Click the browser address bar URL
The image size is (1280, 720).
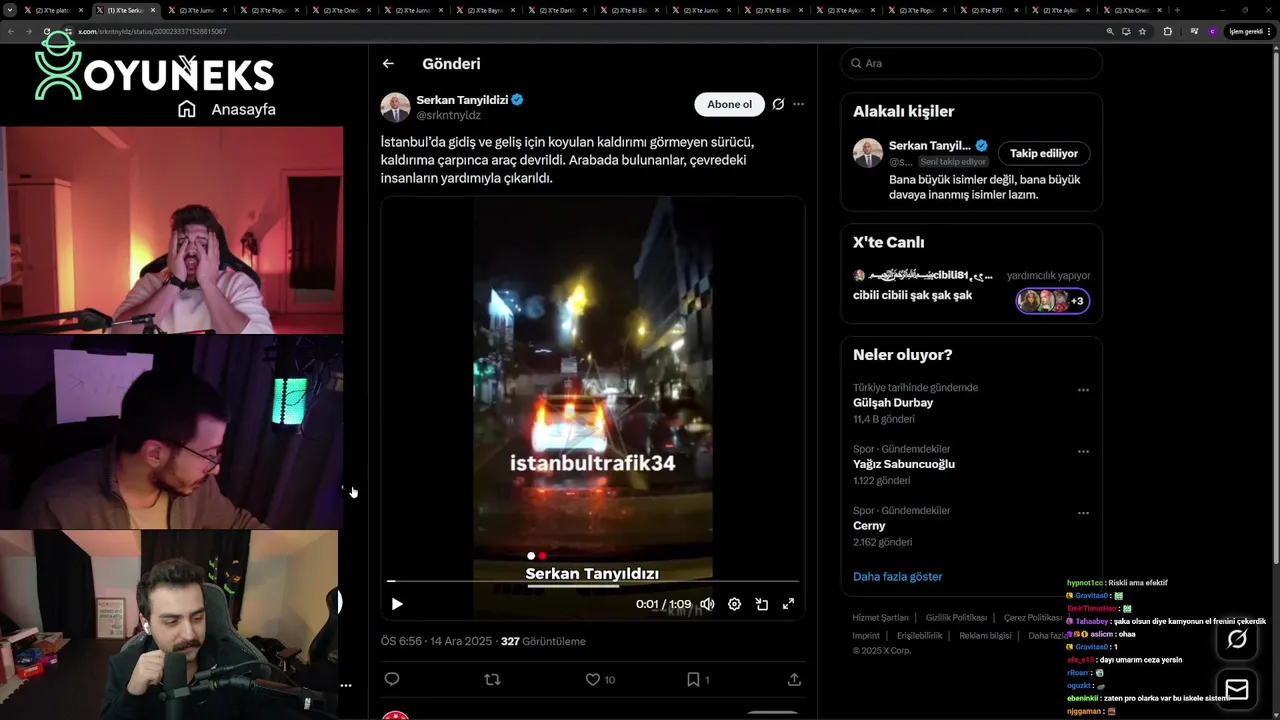point(152,31)
